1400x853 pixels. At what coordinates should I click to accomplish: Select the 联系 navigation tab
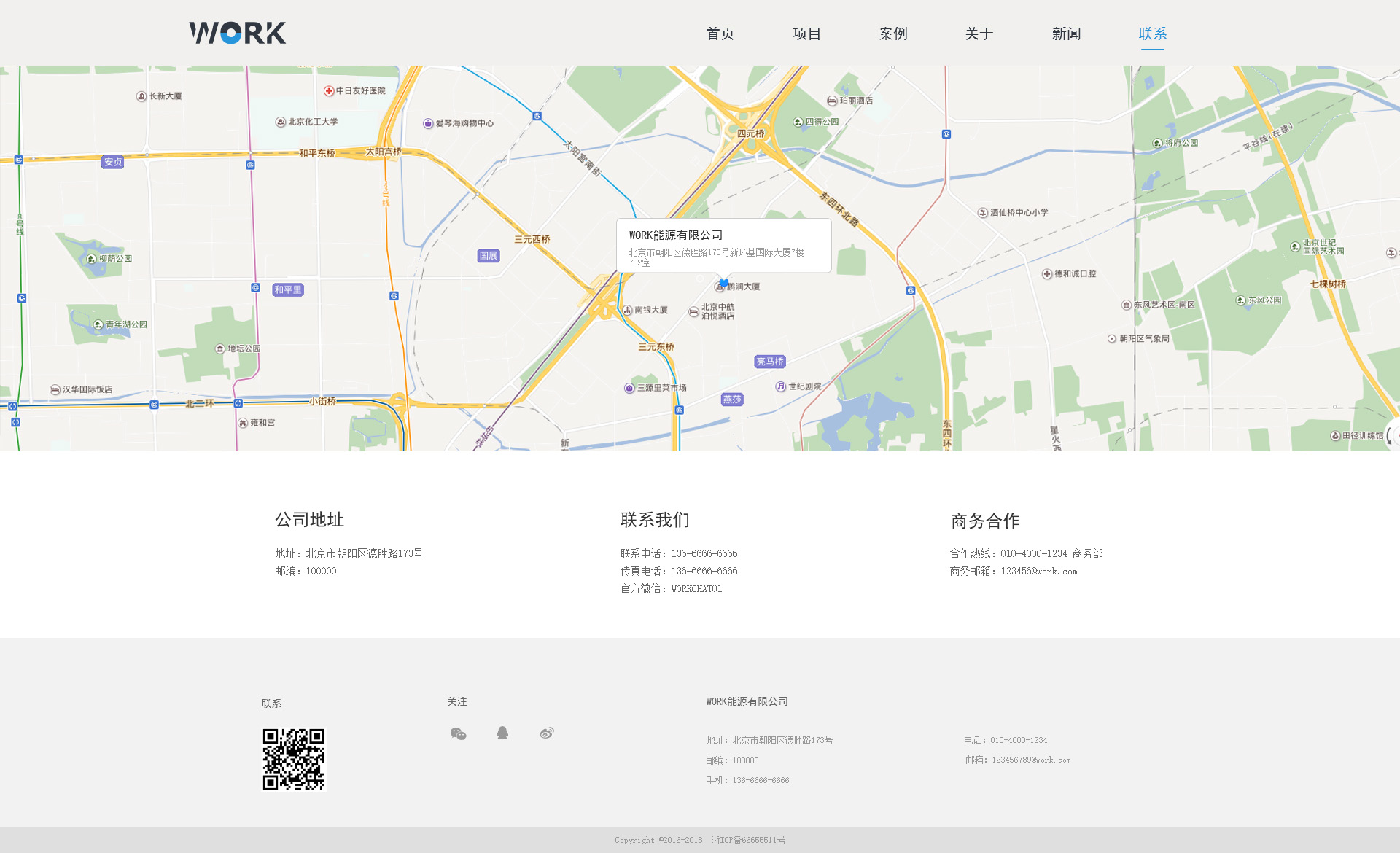1152,34
